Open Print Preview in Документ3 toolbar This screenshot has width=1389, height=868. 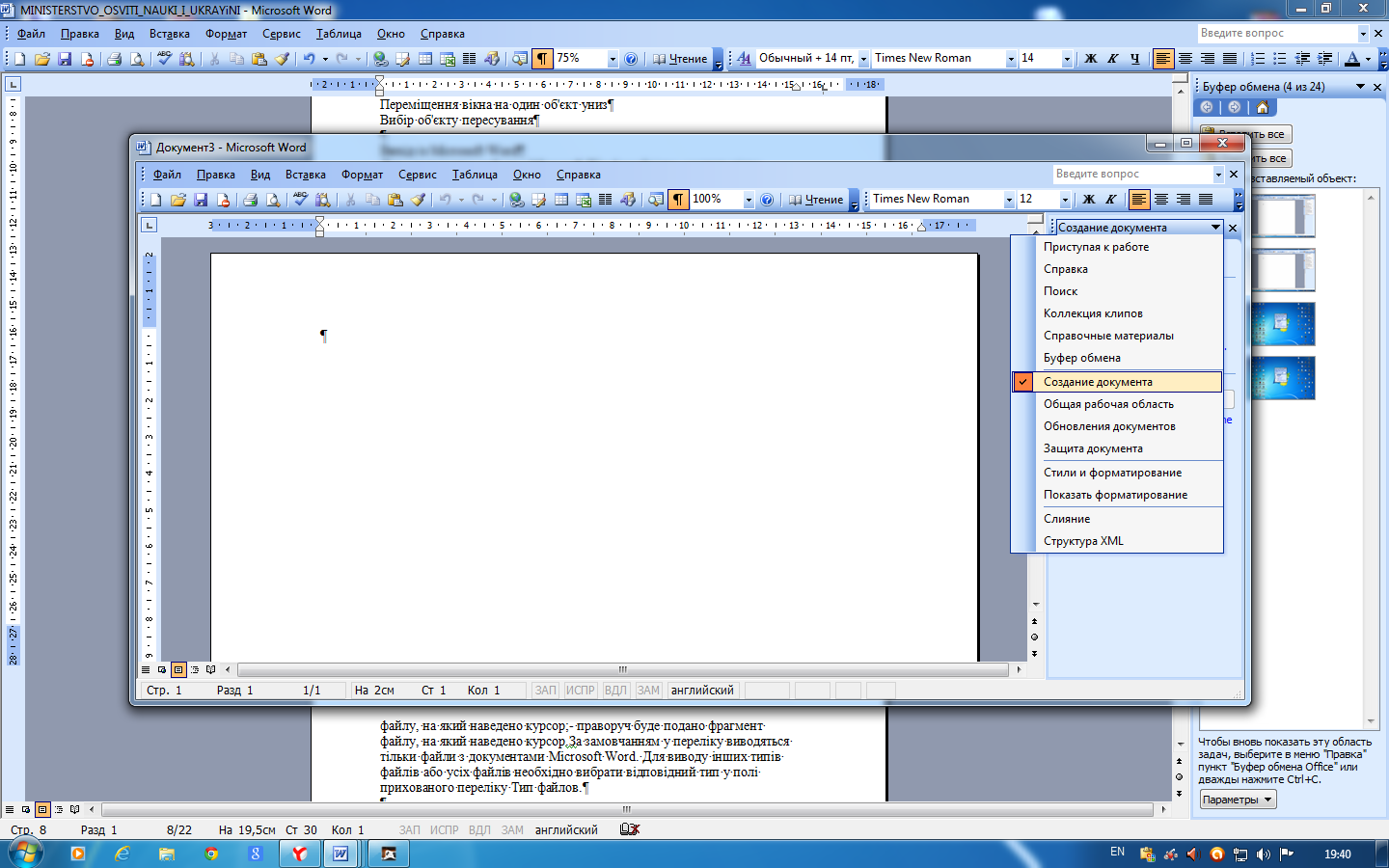click(273, 200)
